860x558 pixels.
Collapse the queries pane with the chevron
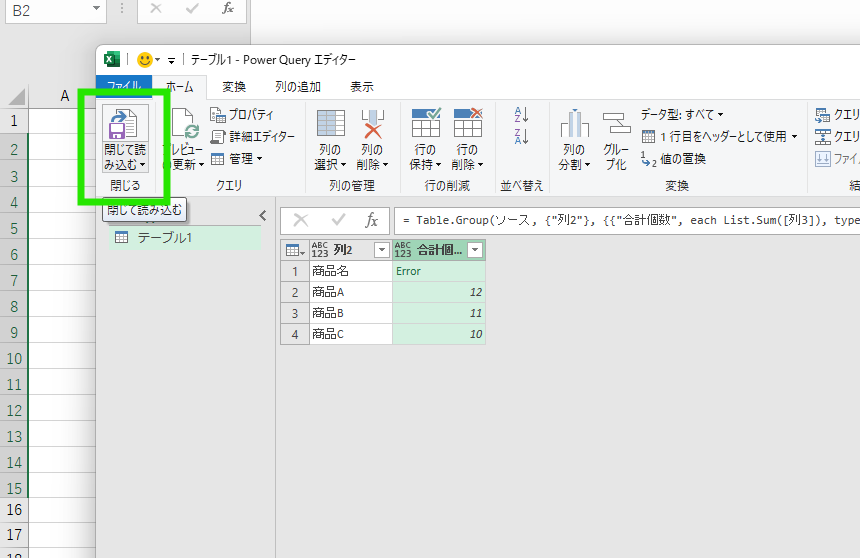pos(262,215)
